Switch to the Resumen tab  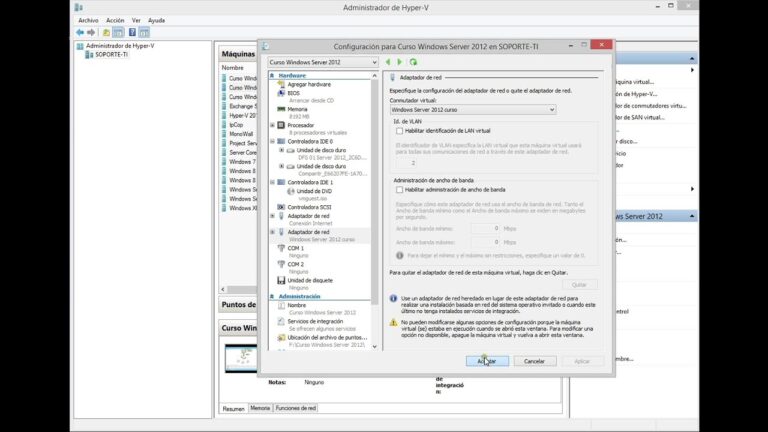[234, 408]
